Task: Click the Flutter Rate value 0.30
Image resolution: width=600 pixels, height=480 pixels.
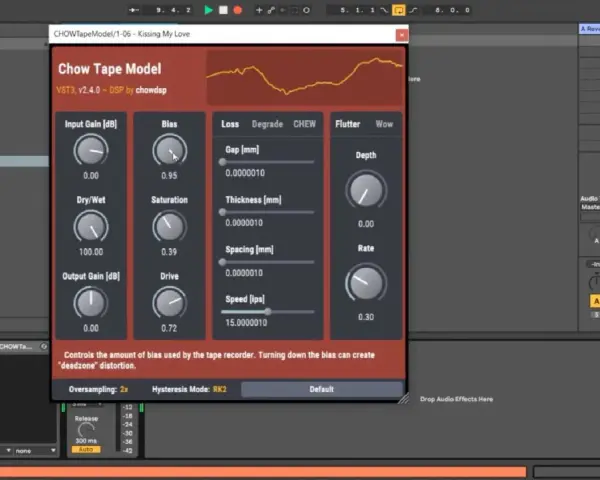Action: [366, 317]
